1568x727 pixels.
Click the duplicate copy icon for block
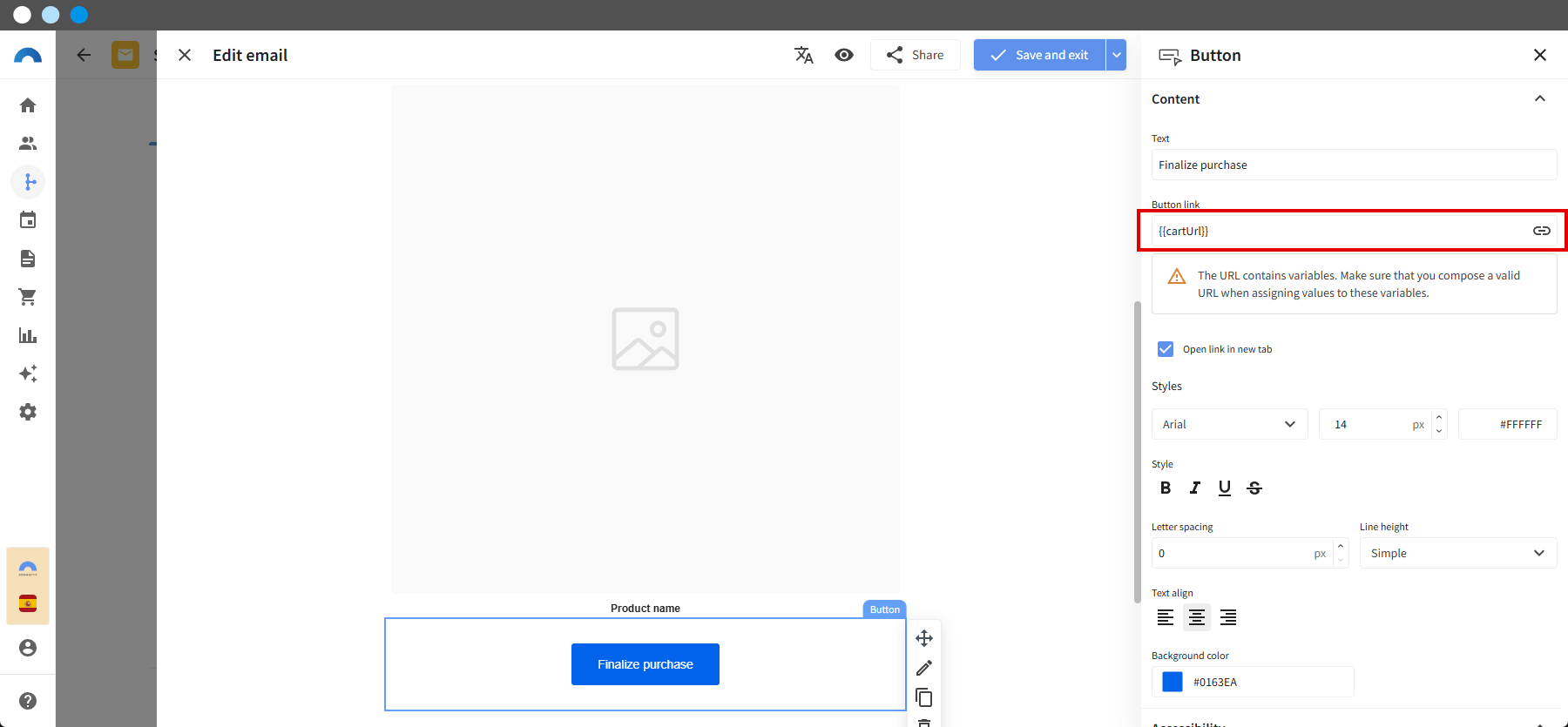click(x=924, y=697)
